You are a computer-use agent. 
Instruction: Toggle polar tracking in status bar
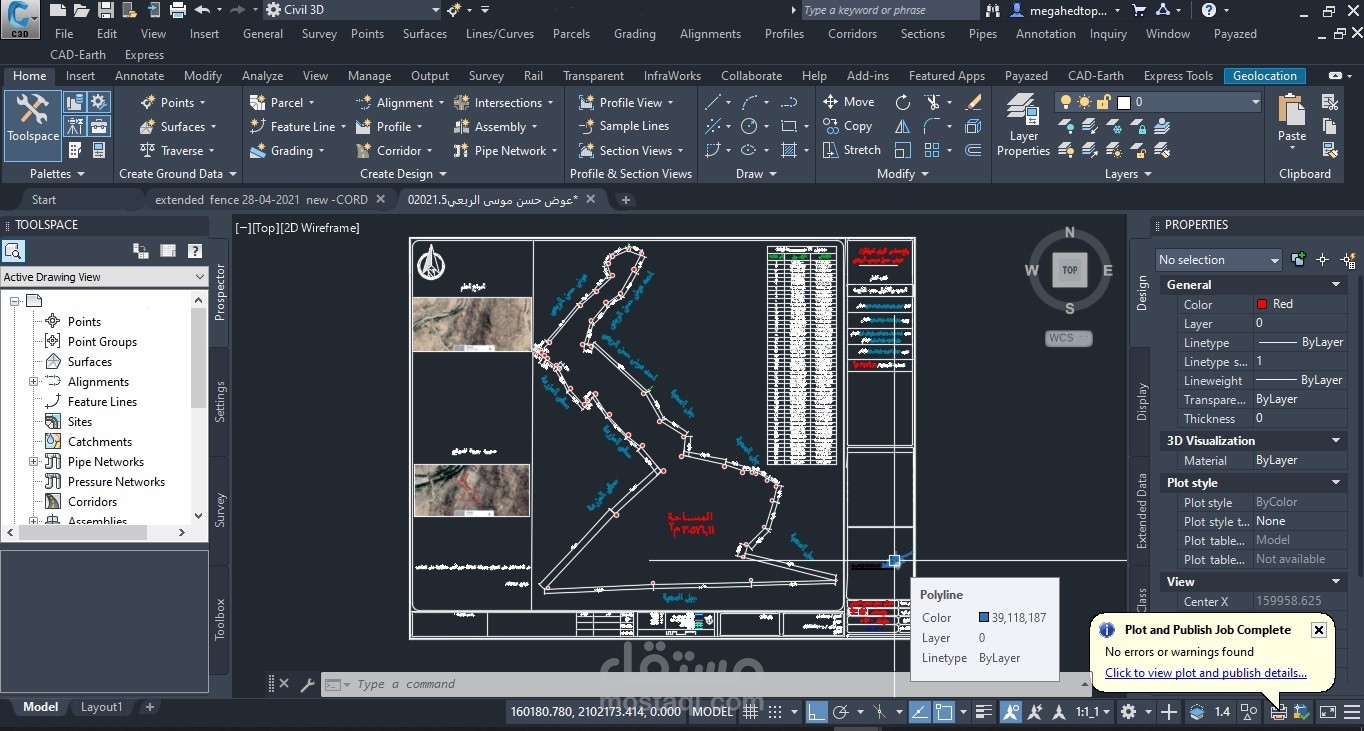(x=841, y=712)
